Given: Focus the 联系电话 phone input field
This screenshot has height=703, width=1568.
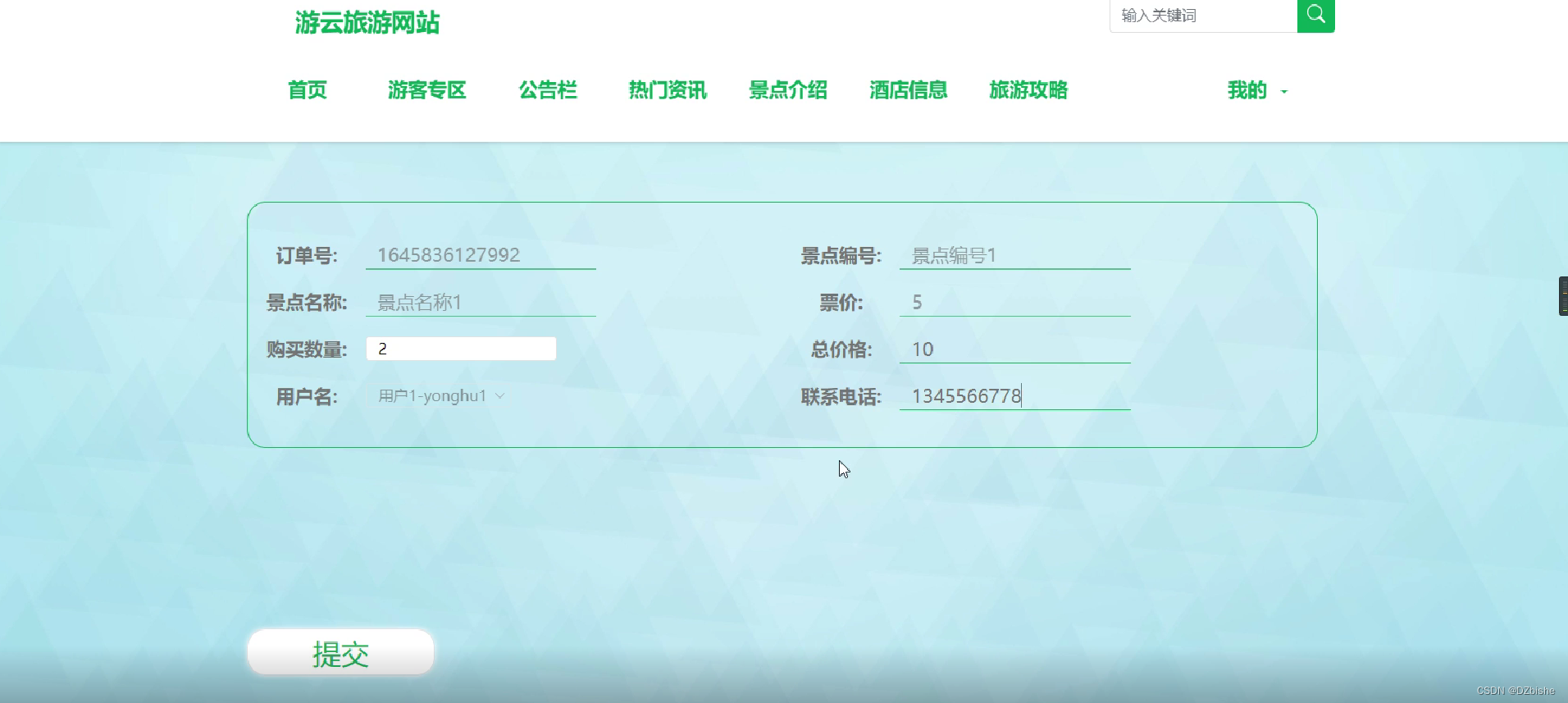Looking at the screenshot, I should (x=1015, y=396).
